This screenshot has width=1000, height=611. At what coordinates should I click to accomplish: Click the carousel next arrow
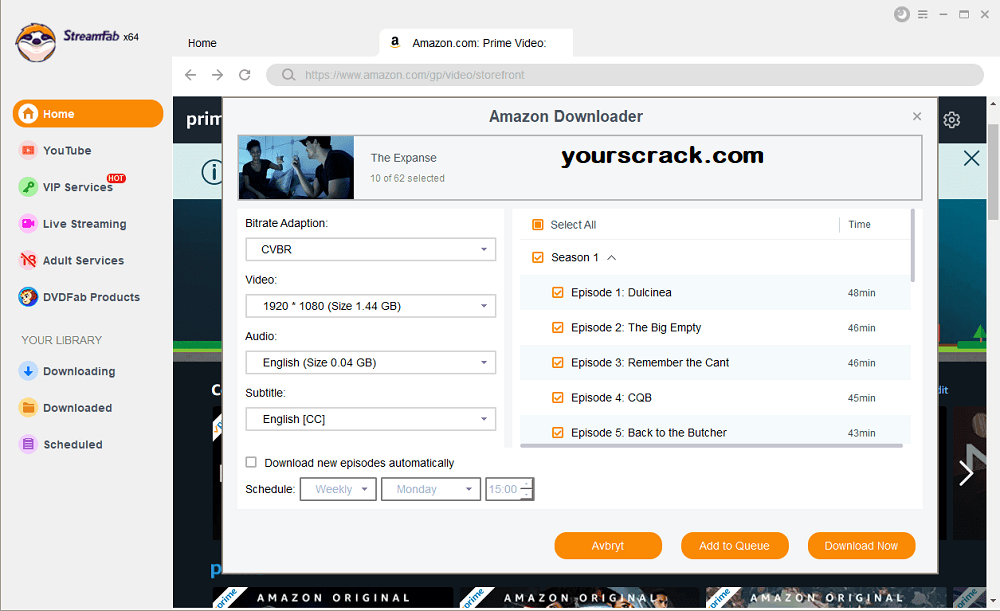pyautogui.click(x=966, y=473)
